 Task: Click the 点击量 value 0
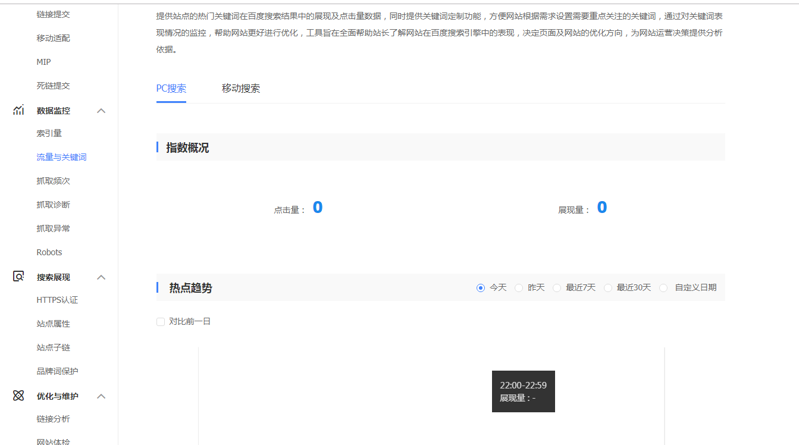coord(317,207)
